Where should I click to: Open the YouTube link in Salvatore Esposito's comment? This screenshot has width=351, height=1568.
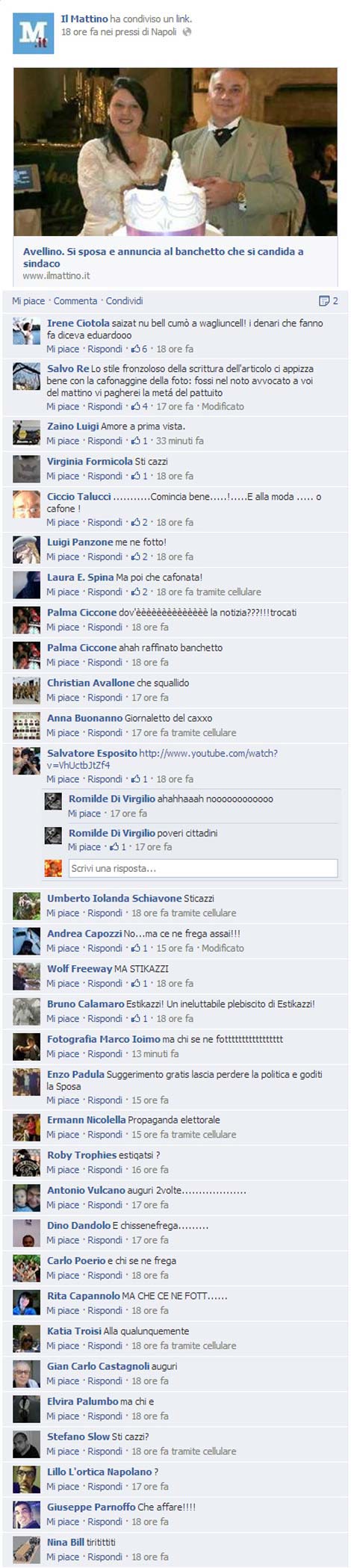pos(162,759)
